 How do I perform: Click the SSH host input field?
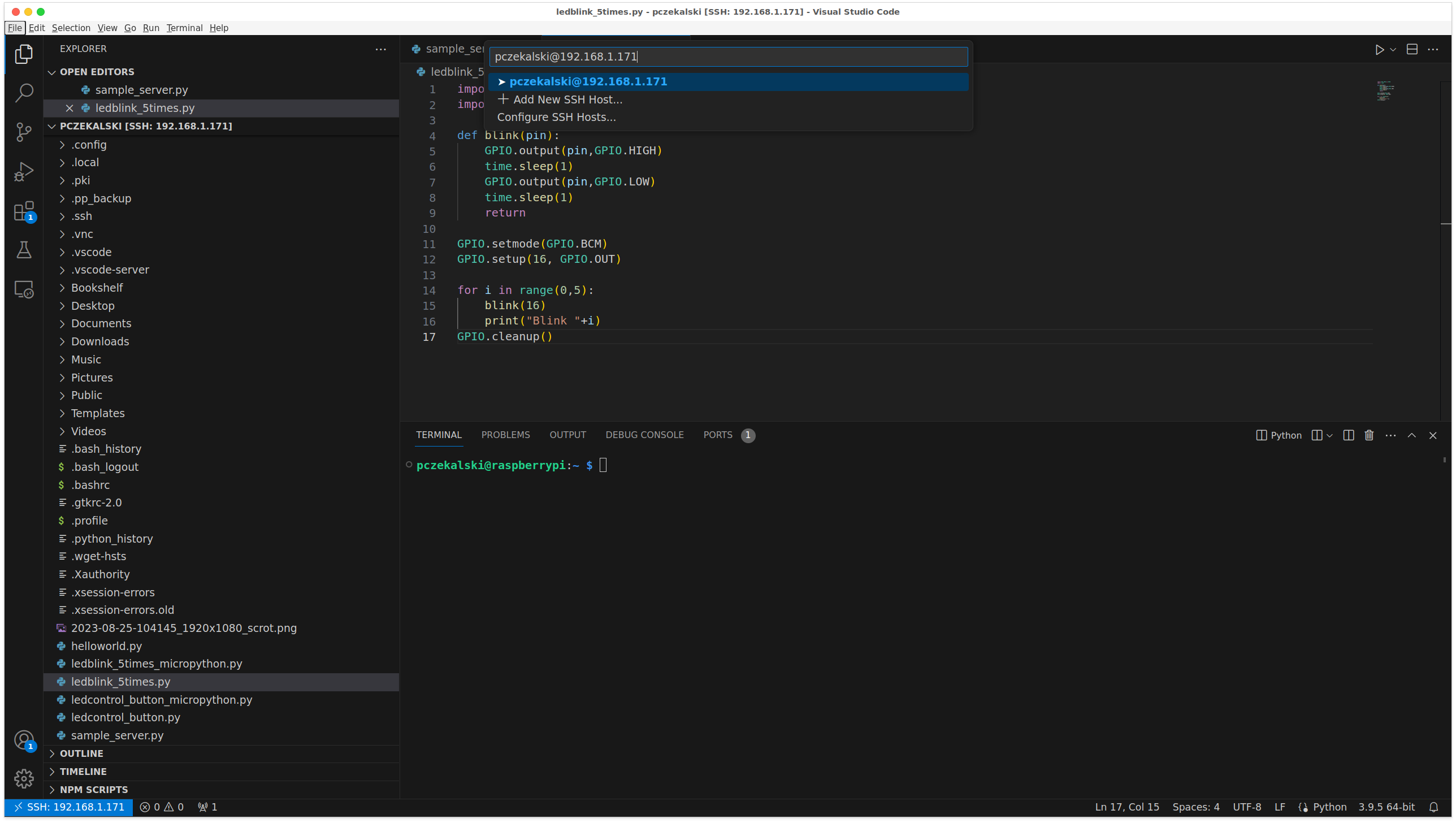pos(728,57)
